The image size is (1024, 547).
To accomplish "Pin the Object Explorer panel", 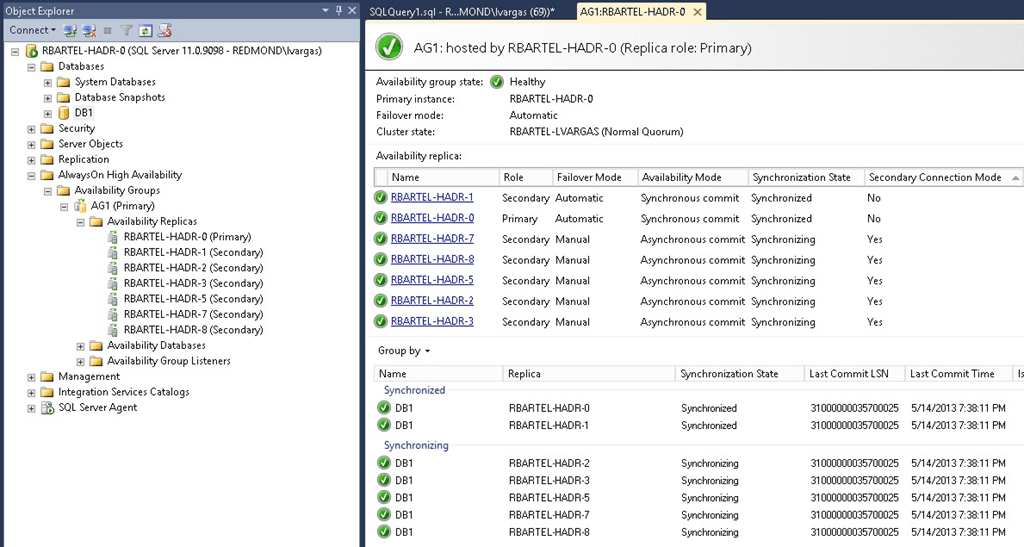I will pyautogui.click(x=338, y=11).
